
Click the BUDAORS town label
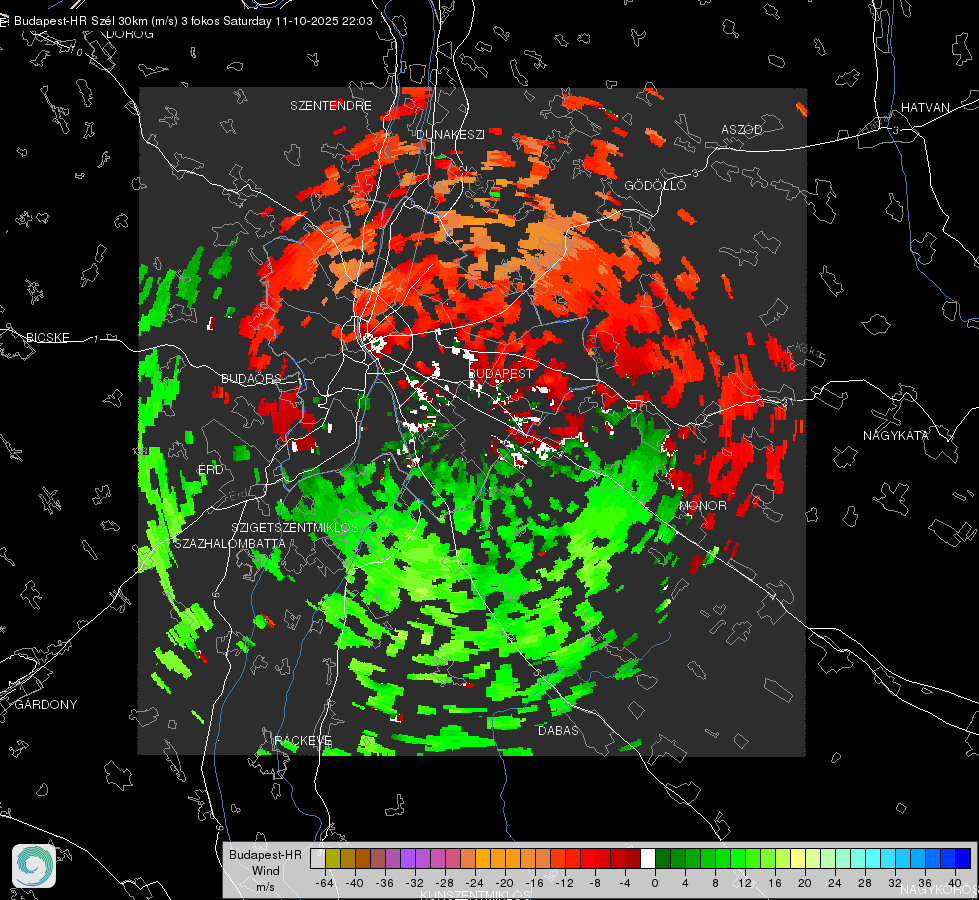[251, 378]
